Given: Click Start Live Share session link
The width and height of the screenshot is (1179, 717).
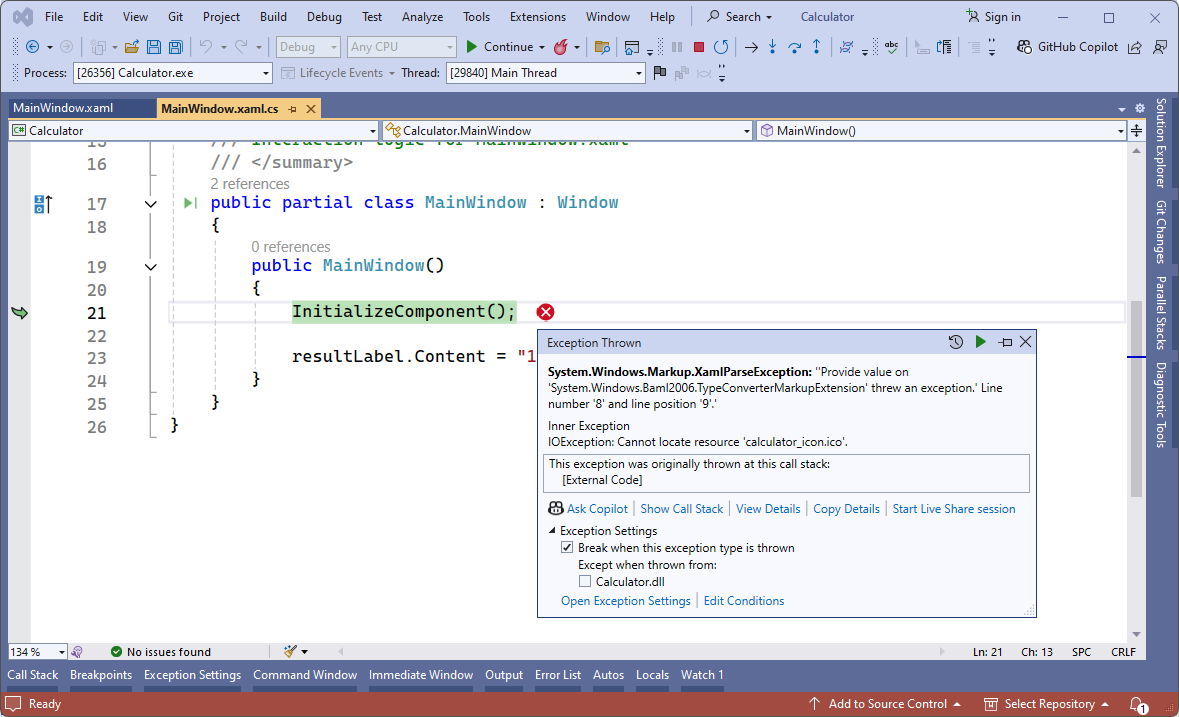Looking at the screenshot, I should (953, 509).
